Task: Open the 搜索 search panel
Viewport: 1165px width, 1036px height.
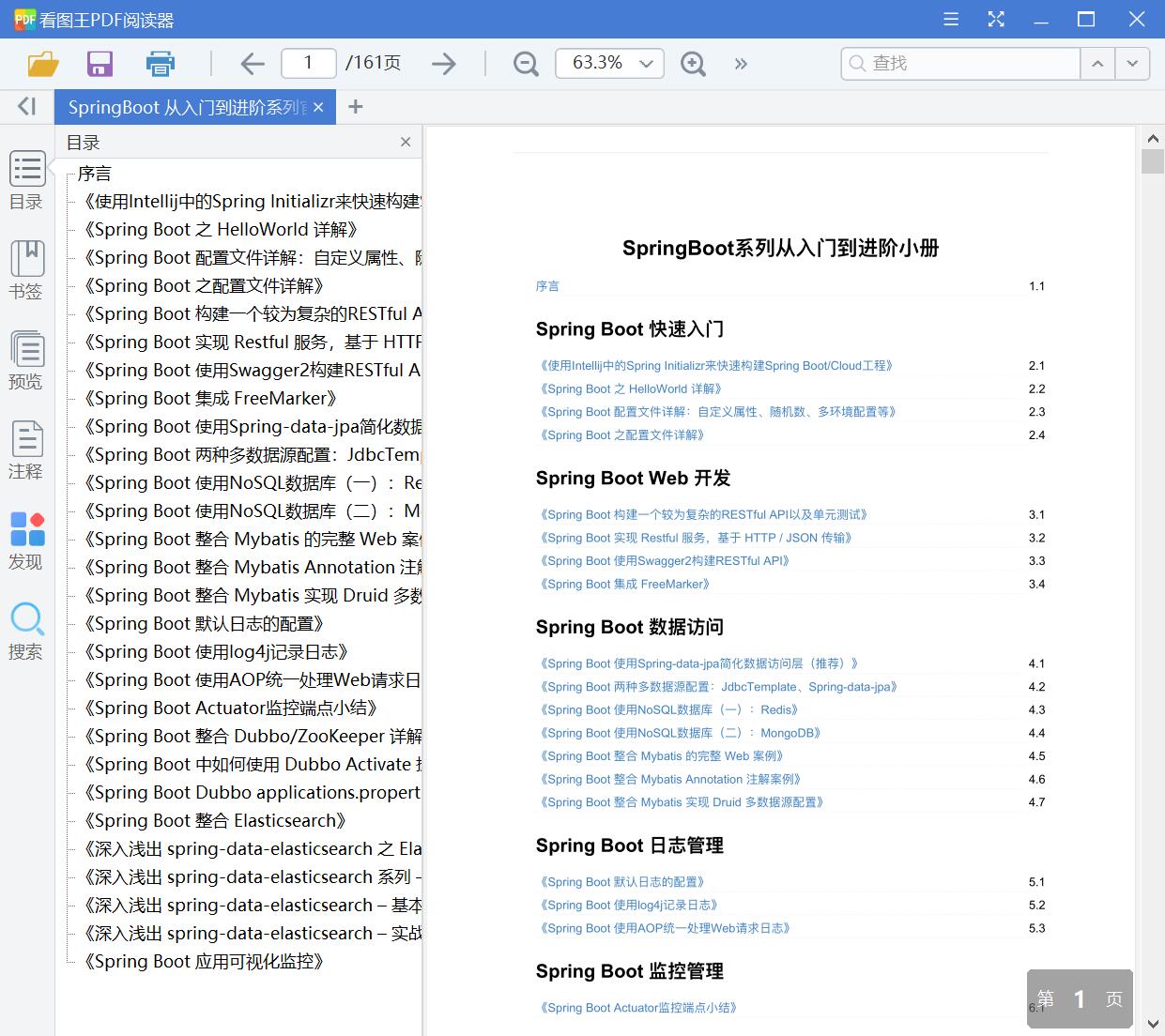Action: tap(26, 631)
